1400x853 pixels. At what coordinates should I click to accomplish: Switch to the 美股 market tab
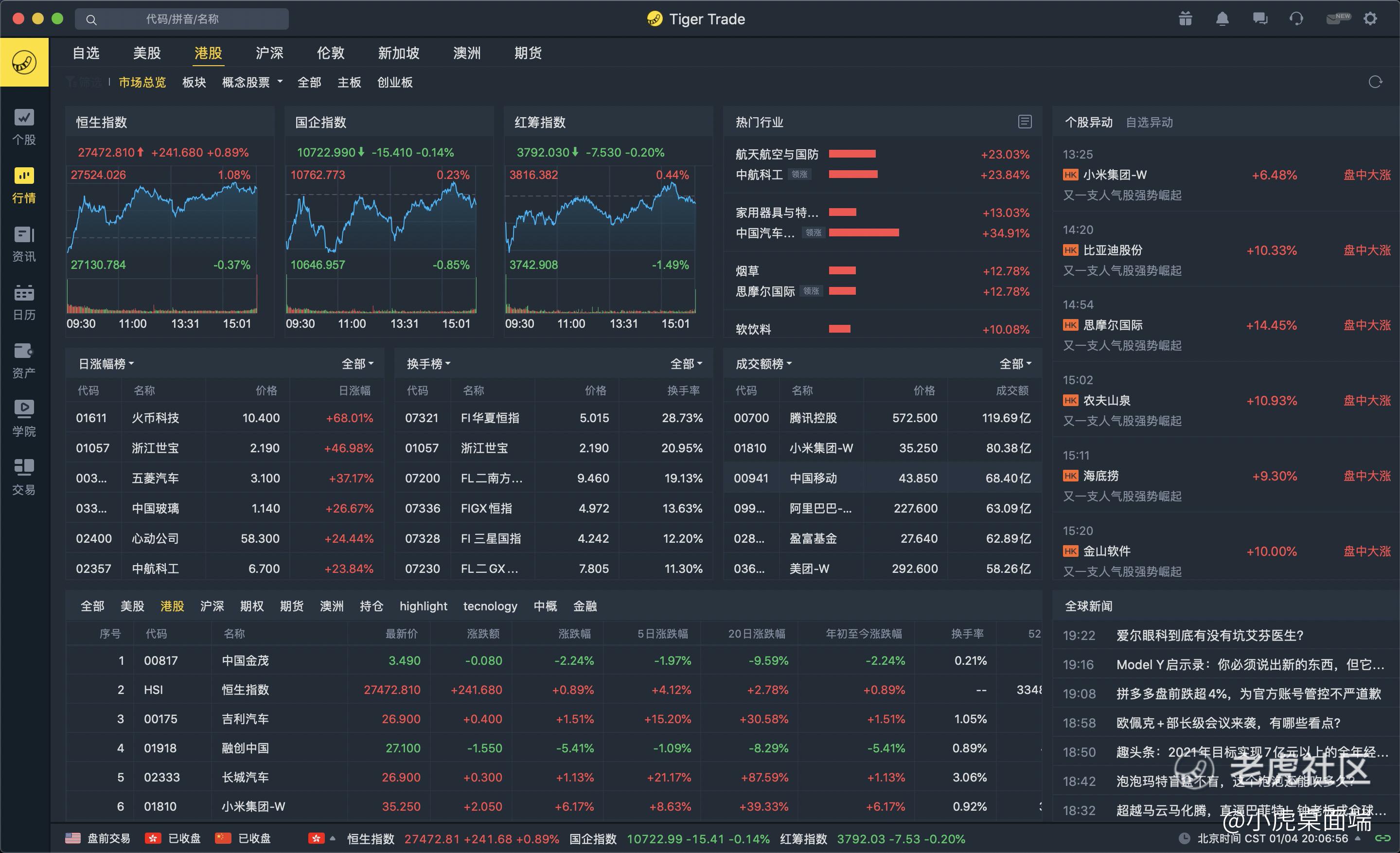(x=146, y=53)
